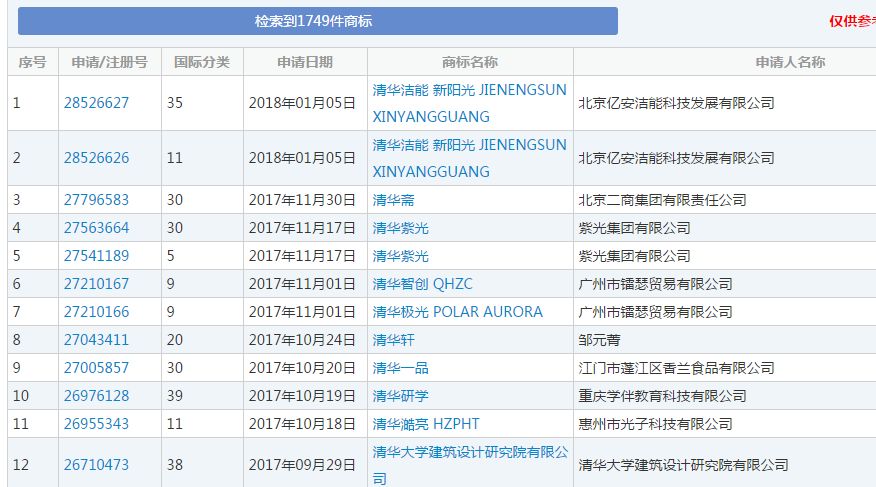Click date 2017年11月30日

coord(302,199)
